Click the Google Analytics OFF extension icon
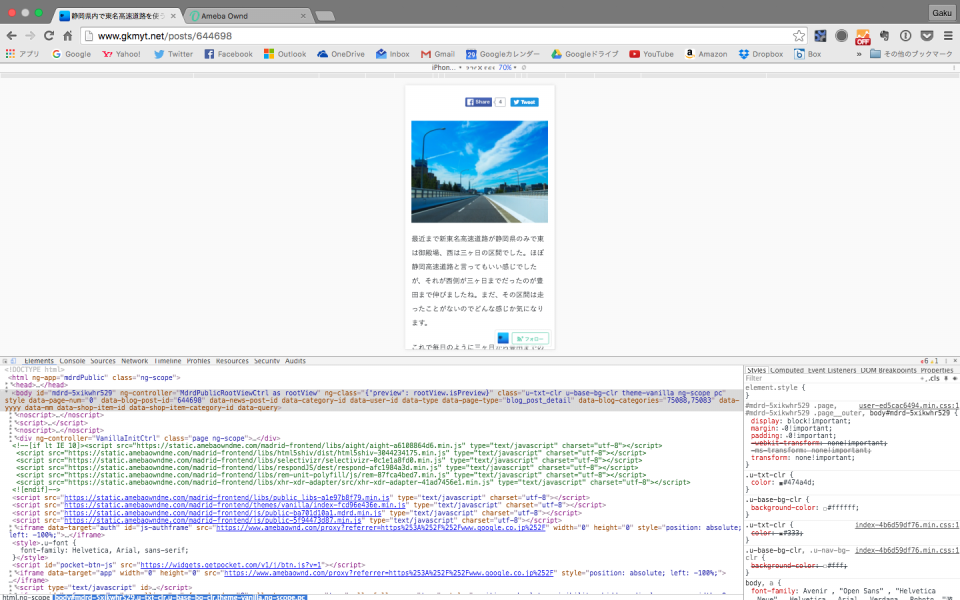960x600 pixels. (x=863, y=37)
